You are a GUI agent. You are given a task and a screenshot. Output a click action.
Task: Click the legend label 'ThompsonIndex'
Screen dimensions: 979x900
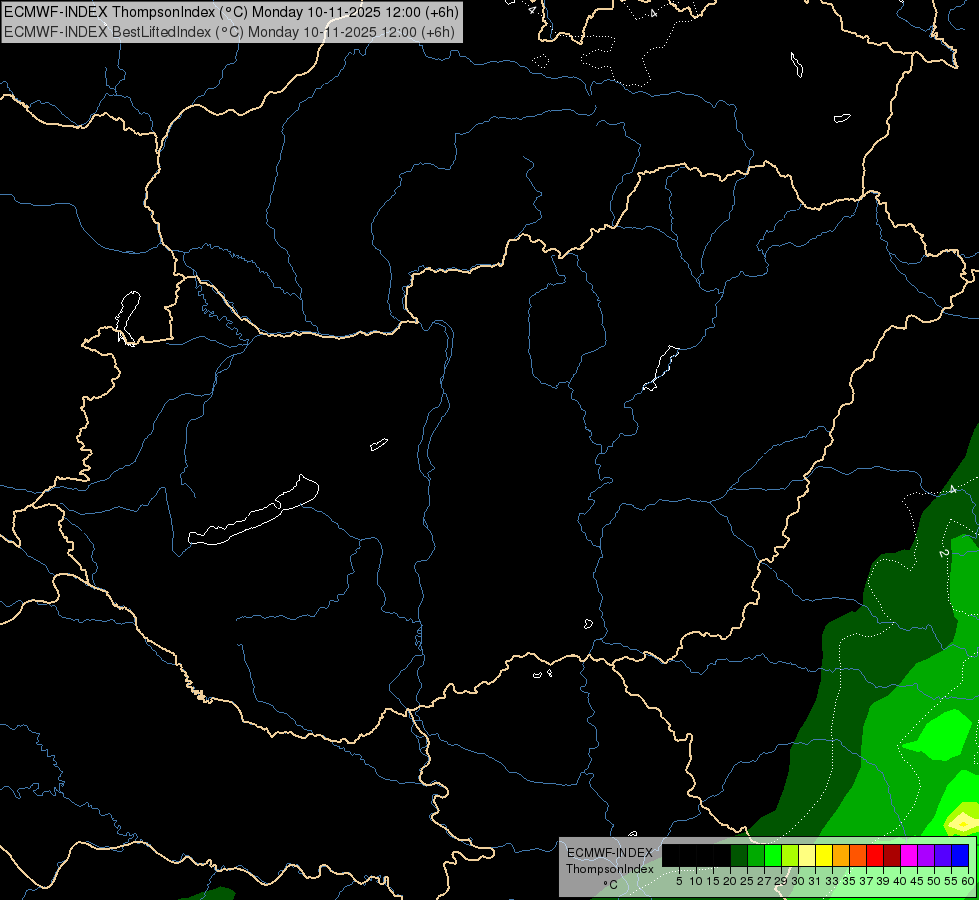pyautogui.click(x=610, y=869)
